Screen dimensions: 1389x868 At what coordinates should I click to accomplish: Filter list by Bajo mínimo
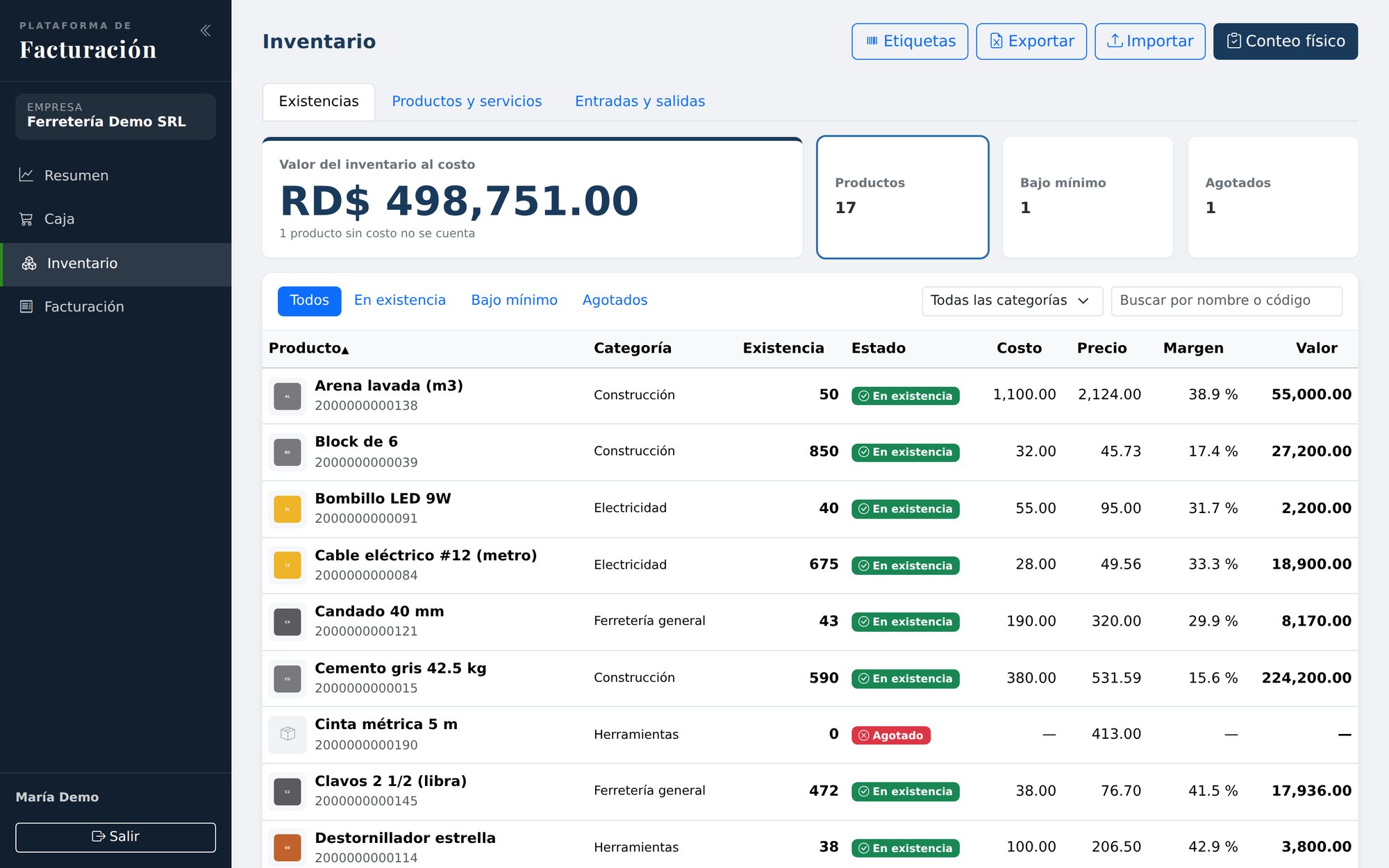point(514,301)
